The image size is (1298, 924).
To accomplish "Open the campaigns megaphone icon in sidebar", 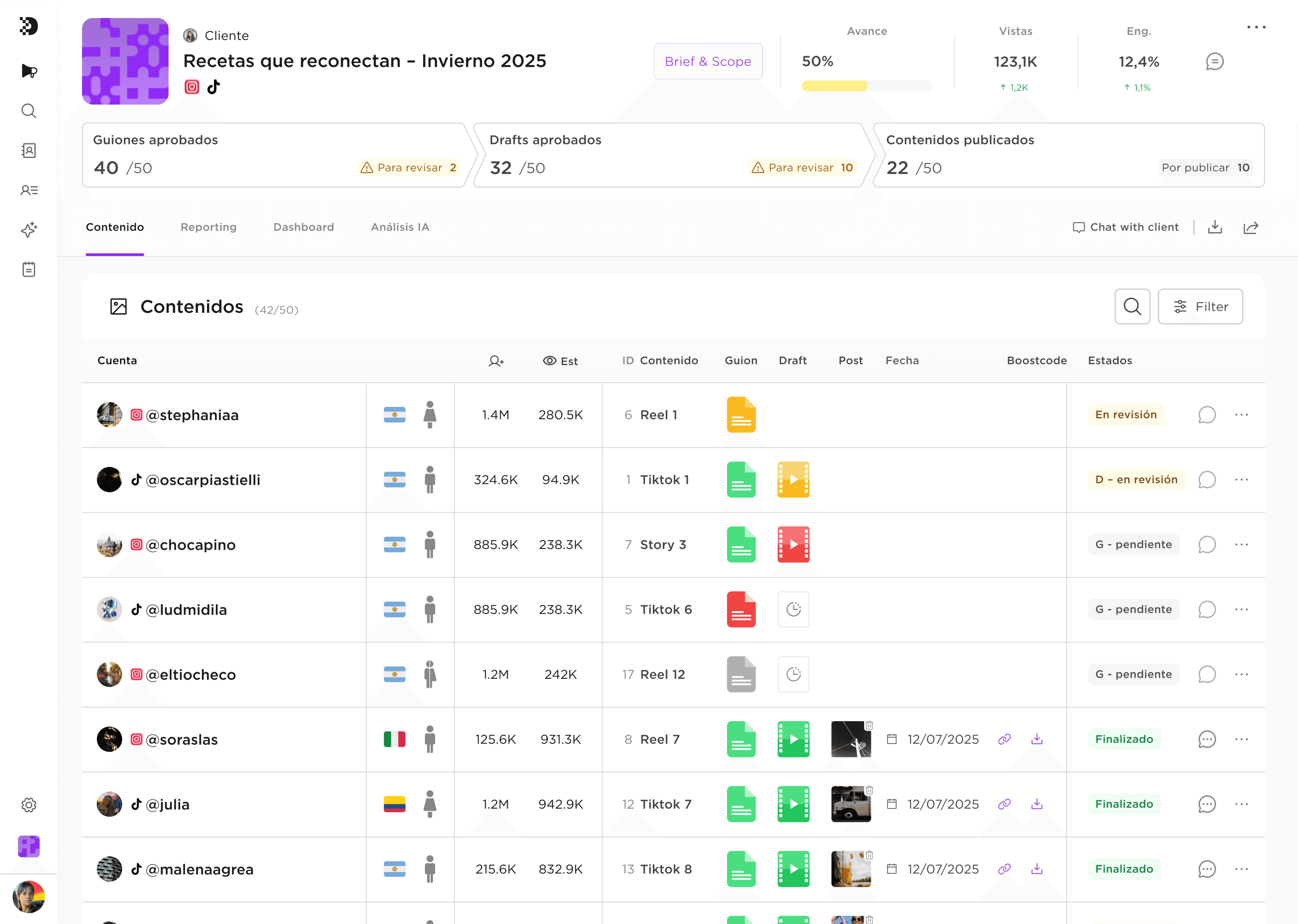I will 29,71.
